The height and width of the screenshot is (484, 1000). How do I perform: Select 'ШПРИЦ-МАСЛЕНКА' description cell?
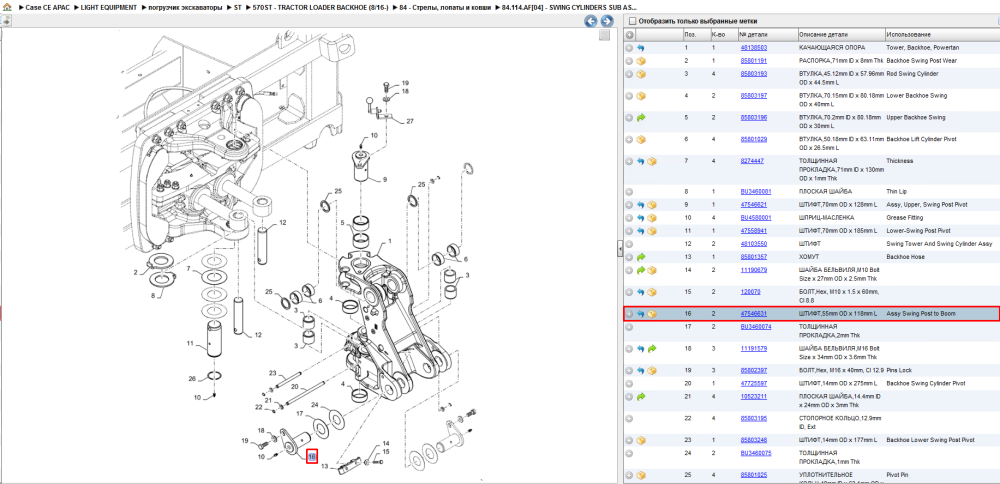[x=827, y=217]
